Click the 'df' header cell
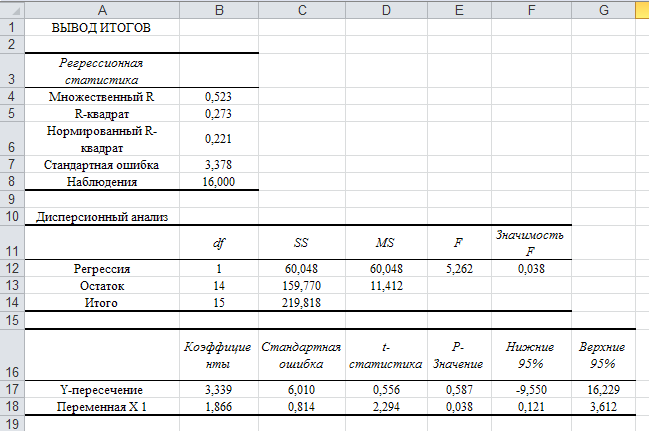 pos(219,243)
